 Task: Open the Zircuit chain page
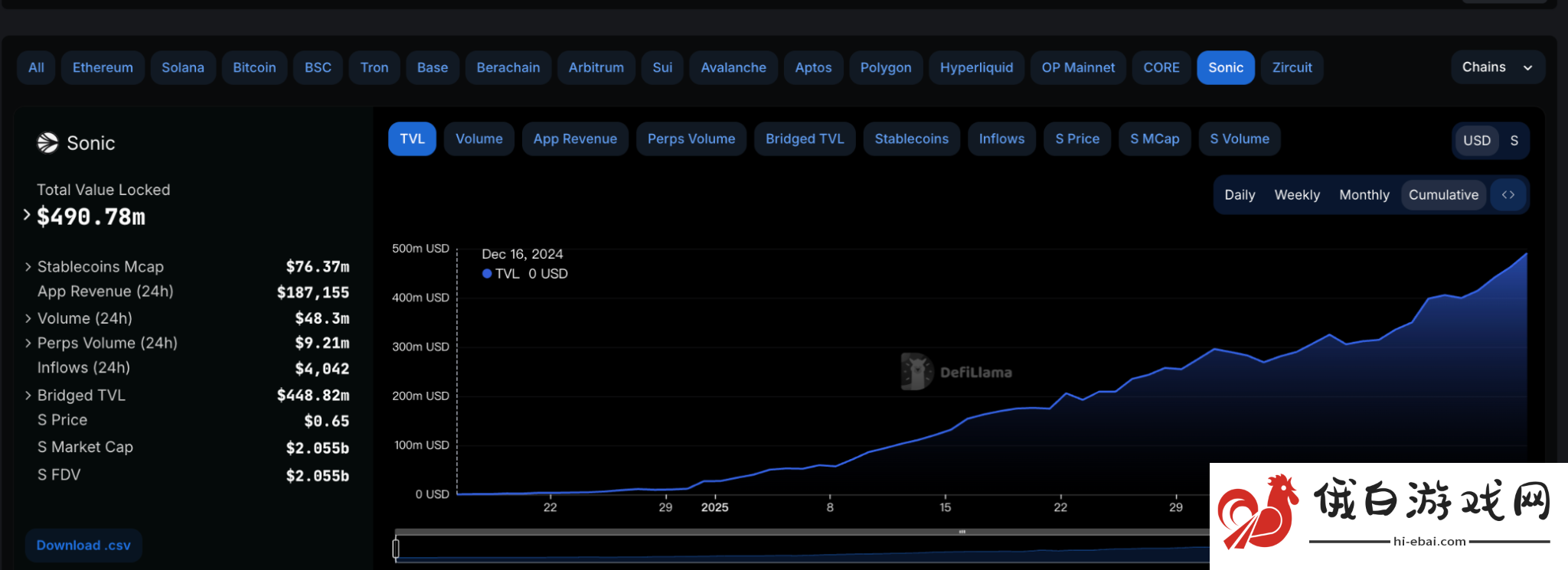[x=1292, y=67]
